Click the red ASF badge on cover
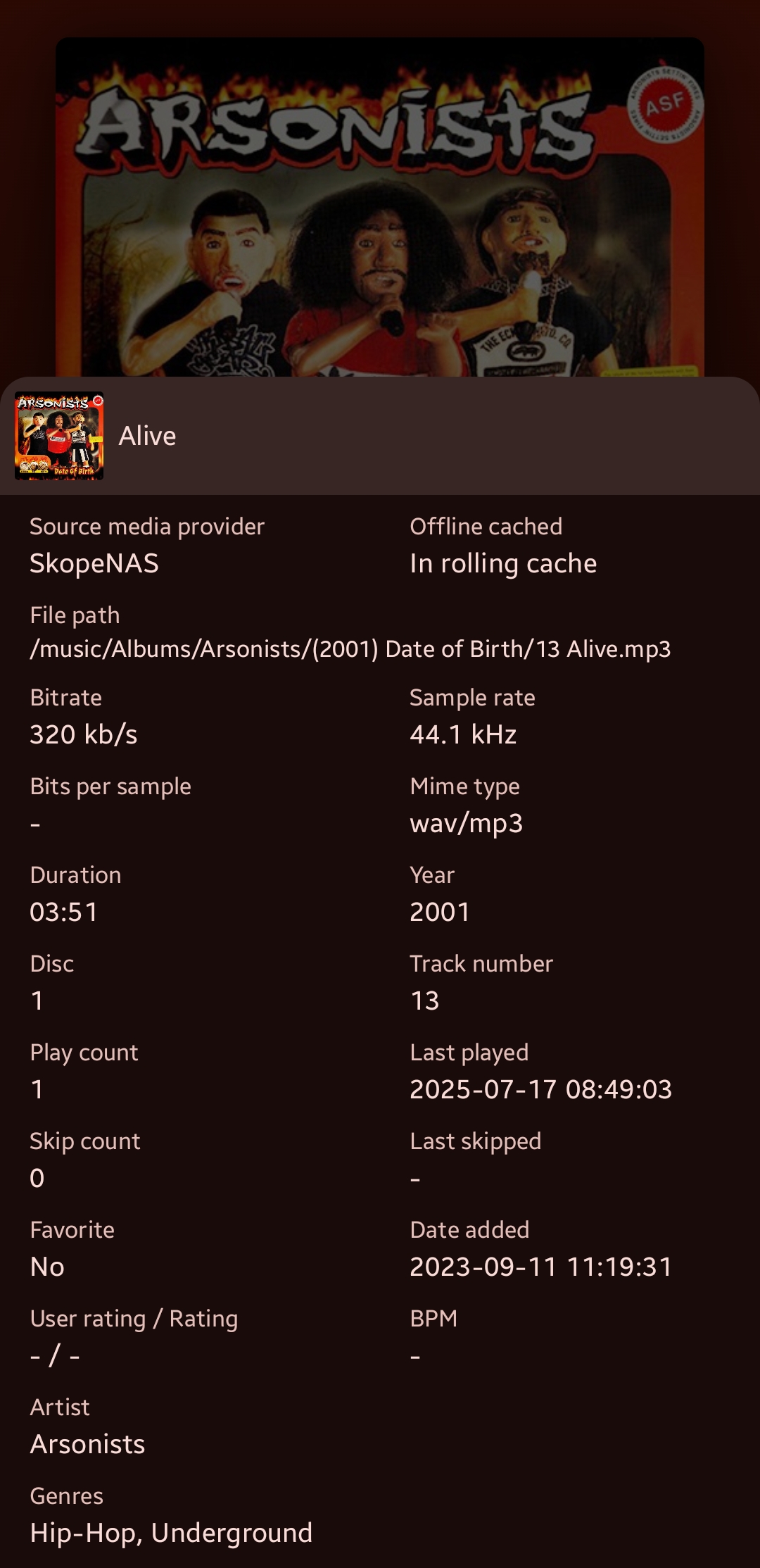760x1568 pixels. [665, 105]
